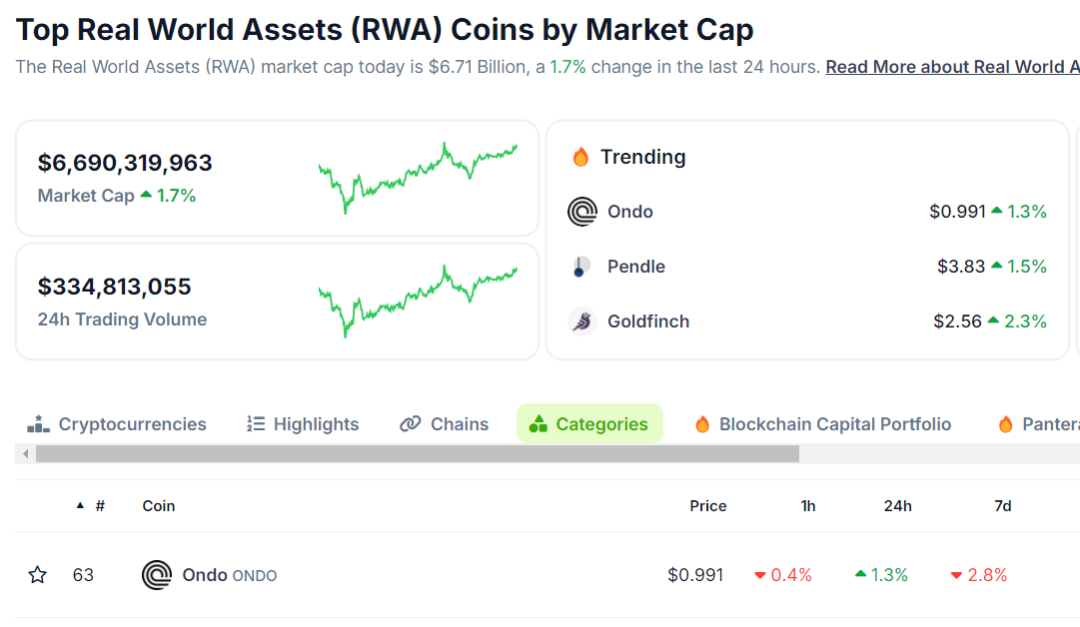Sort table by Price column
Image resolution: width=1080 pixels, height=627 pixels.
coord(707,506)
